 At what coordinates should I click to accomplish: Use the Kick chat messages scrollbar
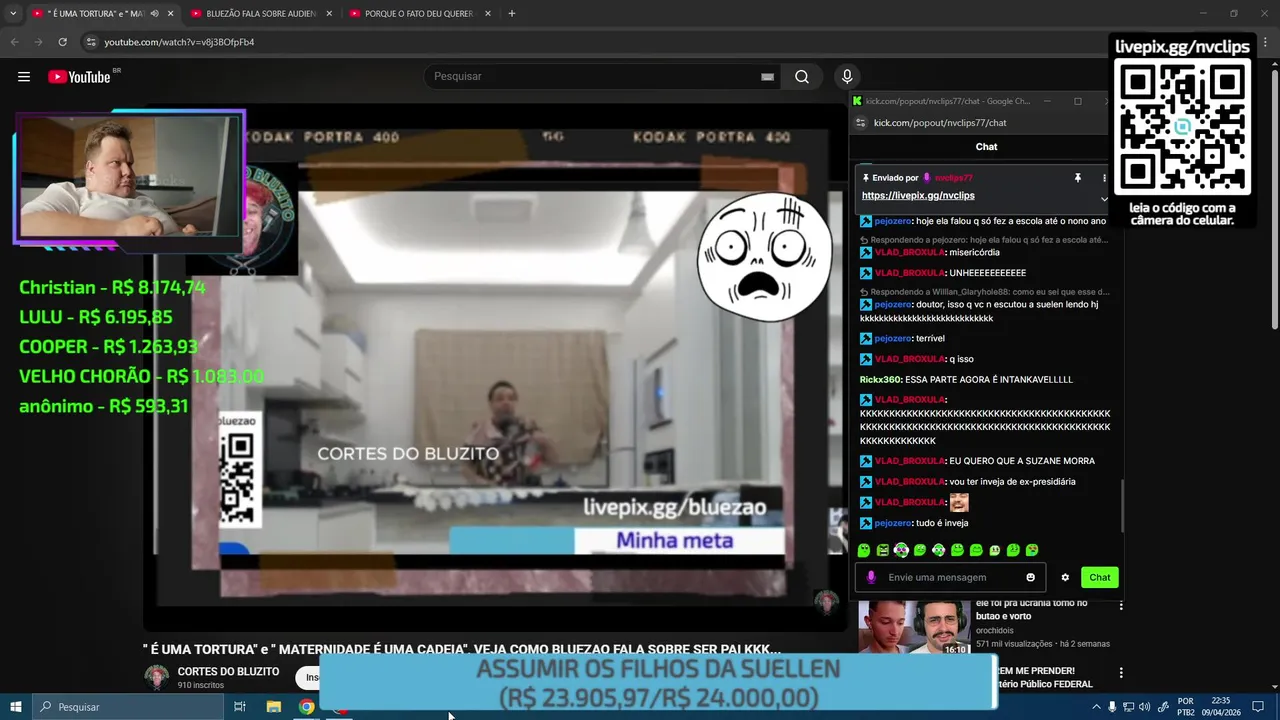tap(1121, 505)
